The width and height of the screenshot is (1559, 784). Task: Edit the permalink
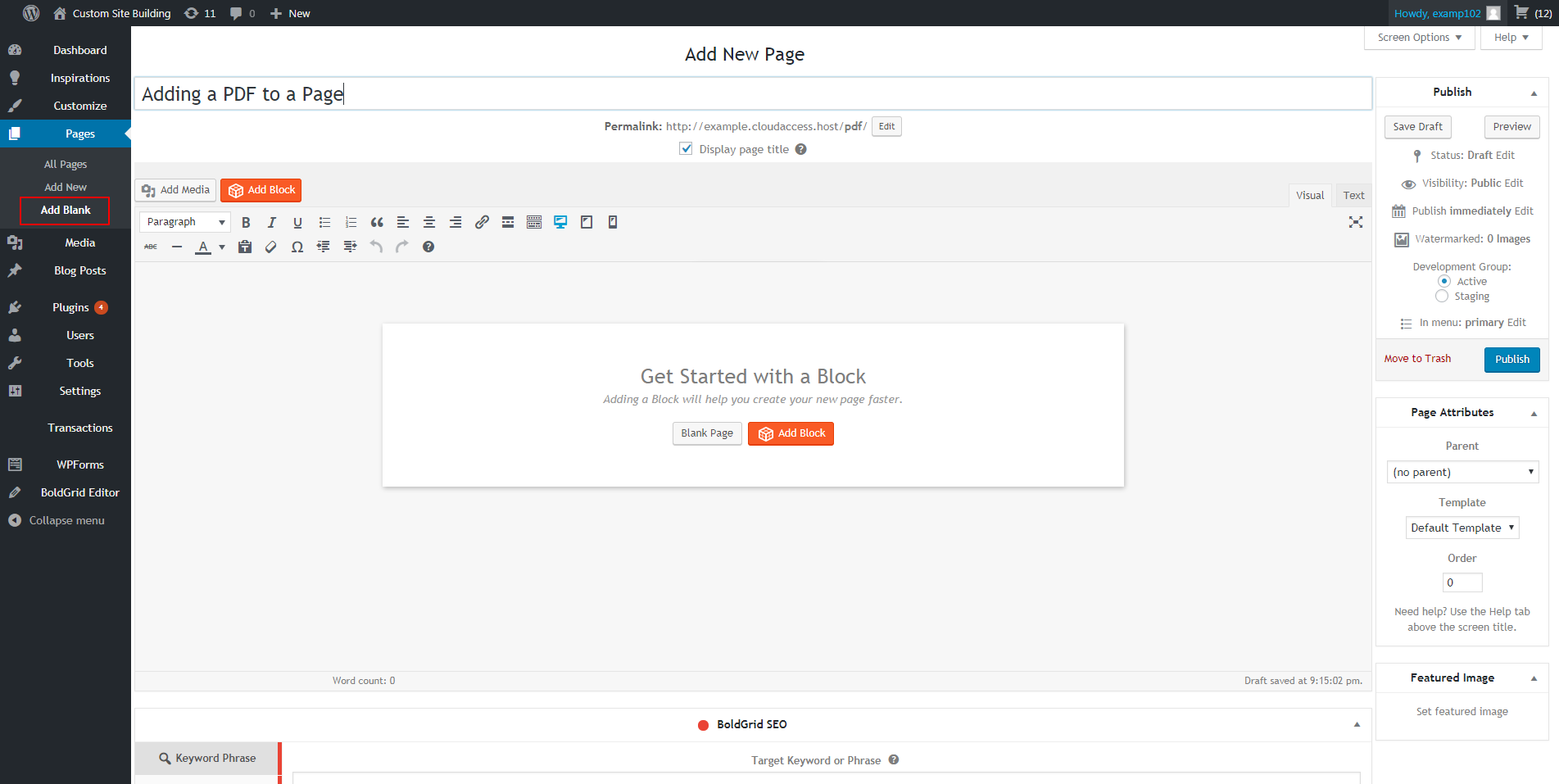886,126
